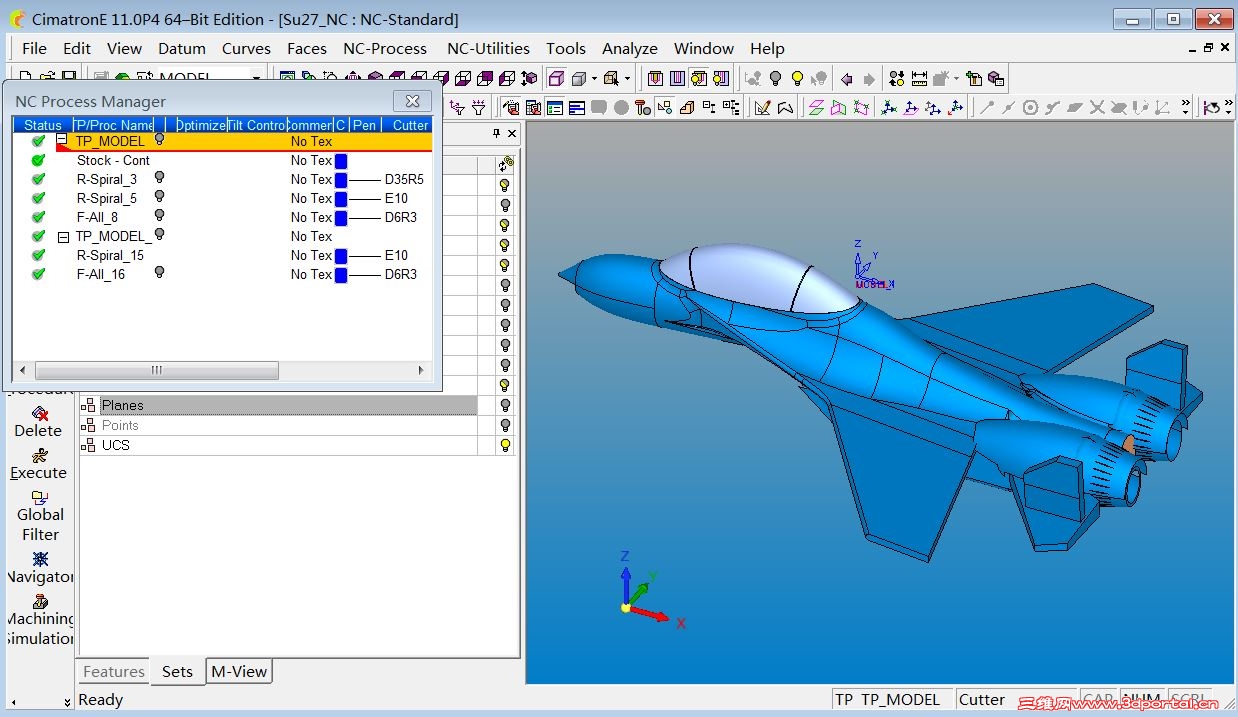The image size is (1238, 717).
Task: Toggle bulb next to TP_MODEL toolpath
Action: pos(160,140)
